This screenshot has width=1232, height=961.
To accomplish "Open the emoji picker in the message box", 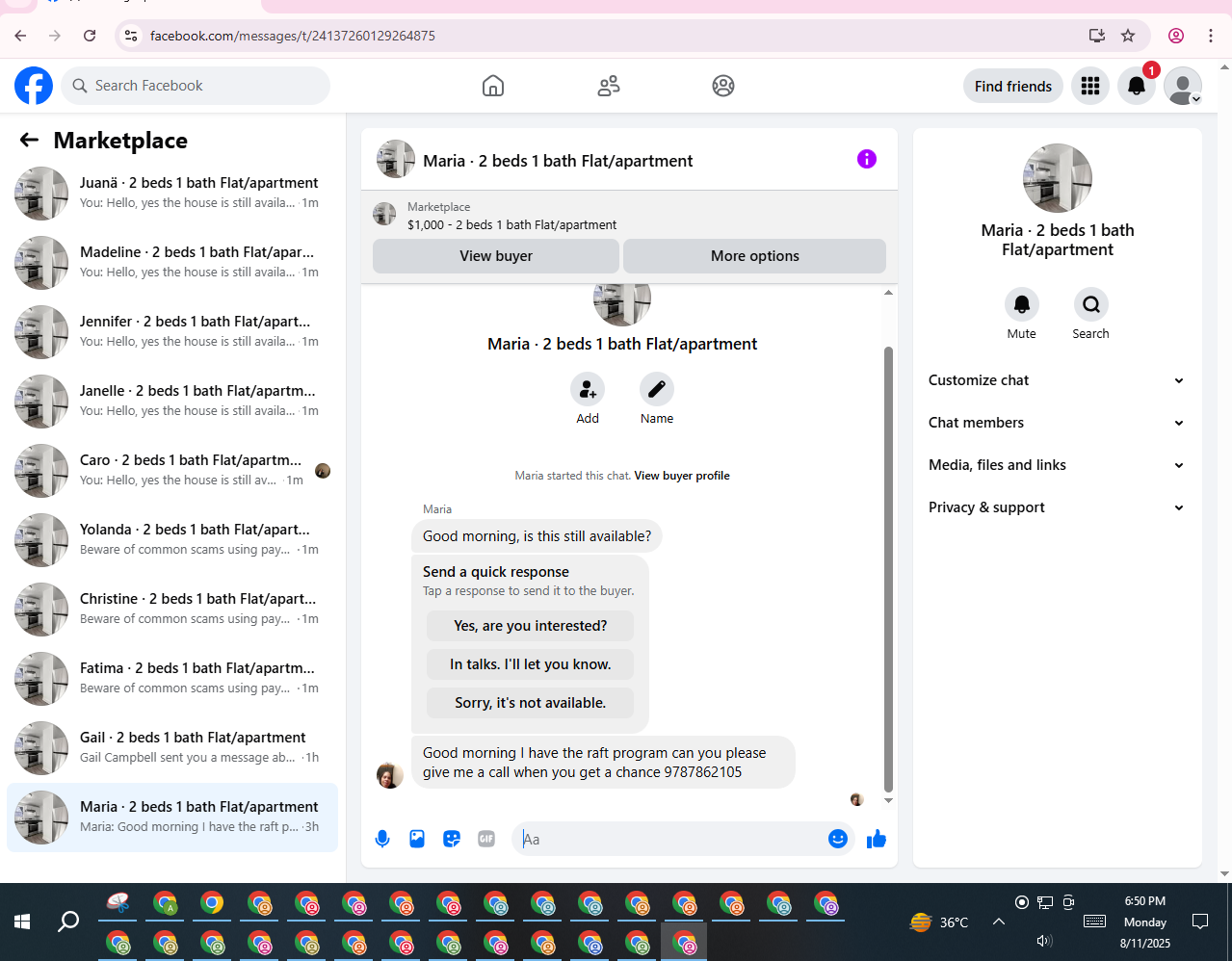I will 838,839.
